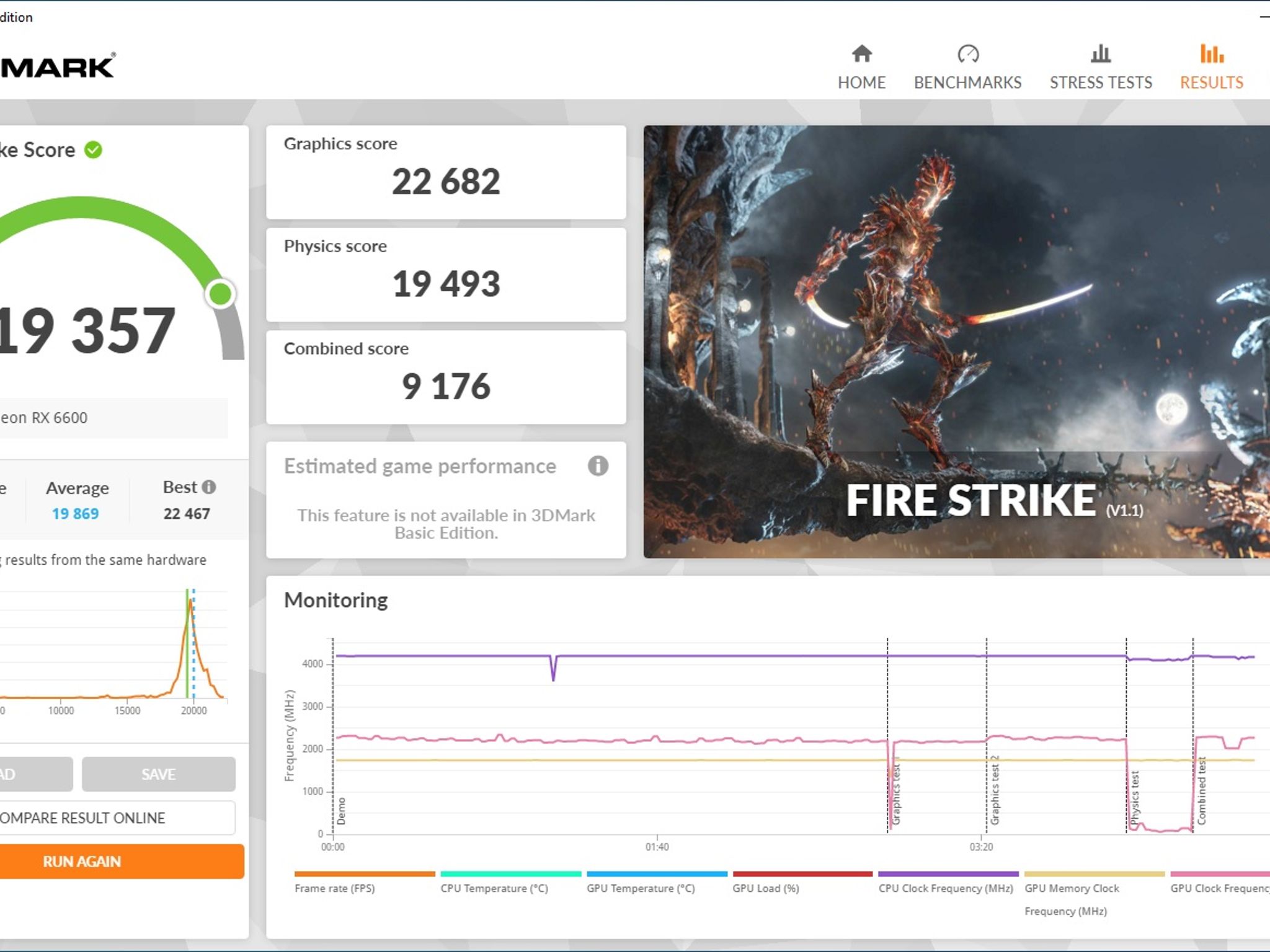Open the RESULTS tab label
The image size is (1270, 952).
coord(1212,82)
